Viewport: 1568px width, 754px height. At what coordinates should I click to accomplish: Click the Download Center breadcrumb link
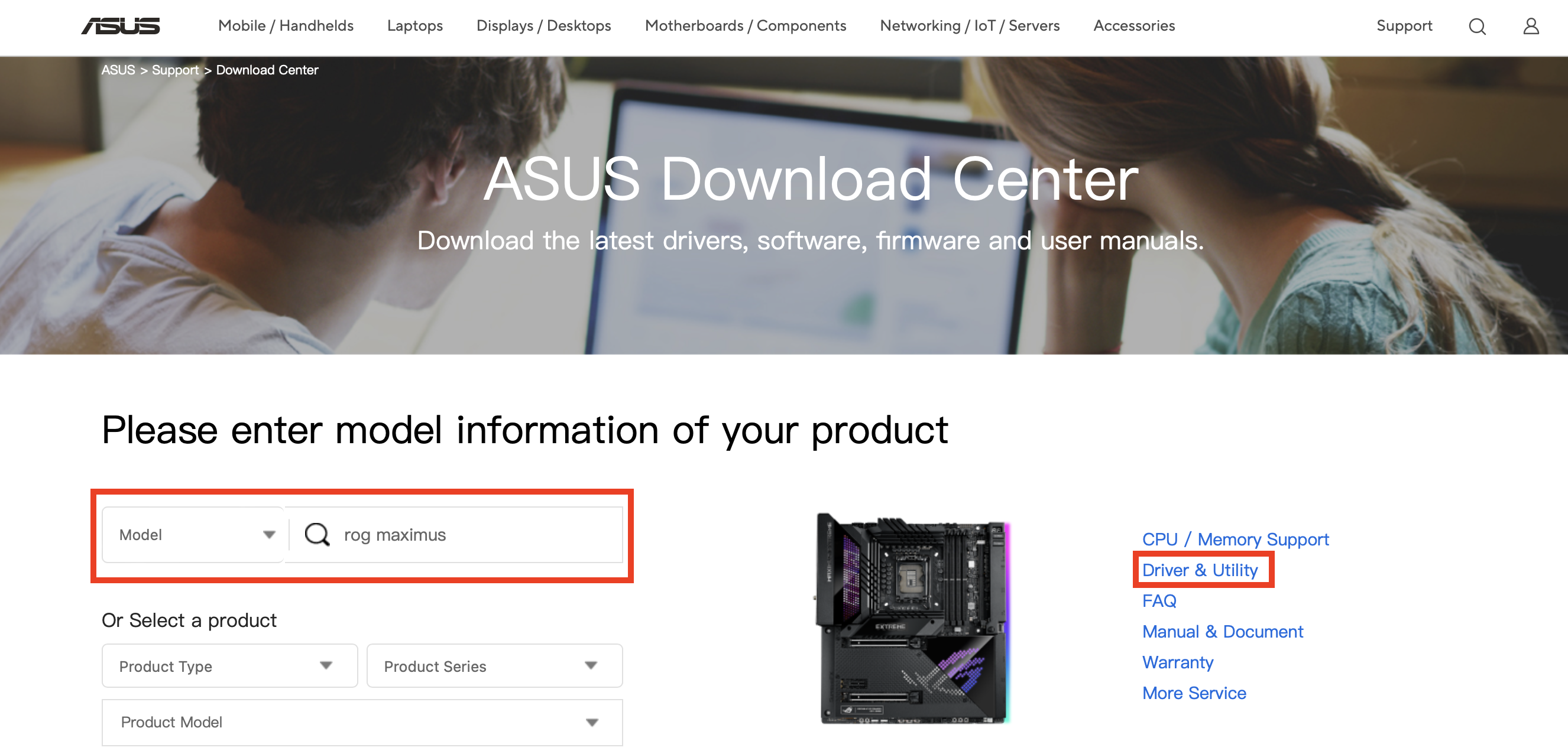click(x=267, y=69)
